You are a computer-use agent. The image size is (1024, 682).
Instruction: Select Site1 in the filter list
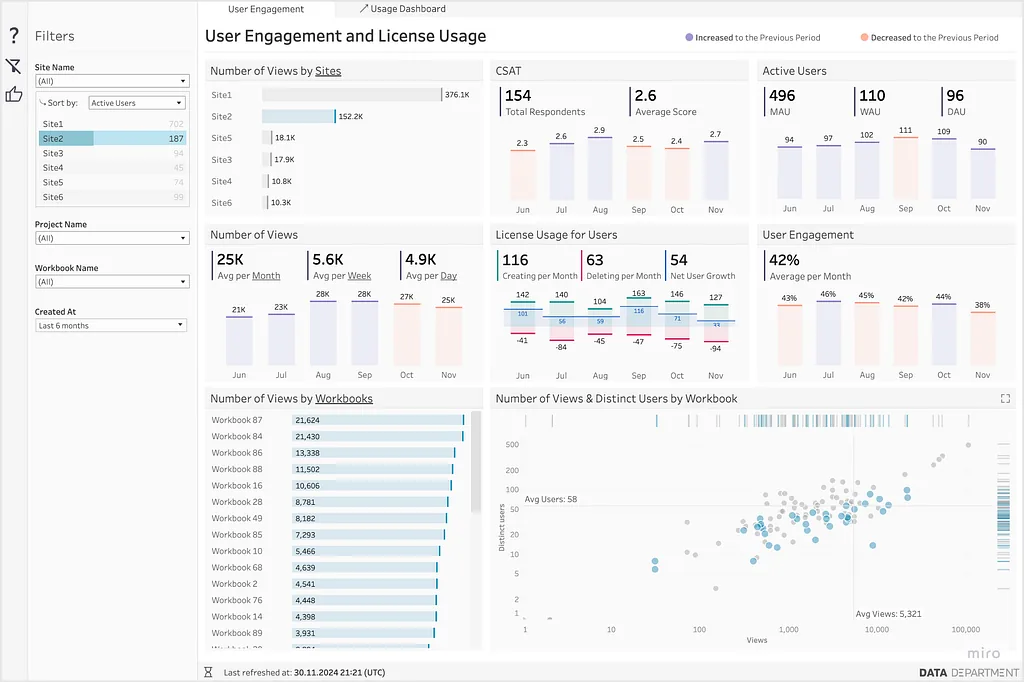tap(112, 123)
